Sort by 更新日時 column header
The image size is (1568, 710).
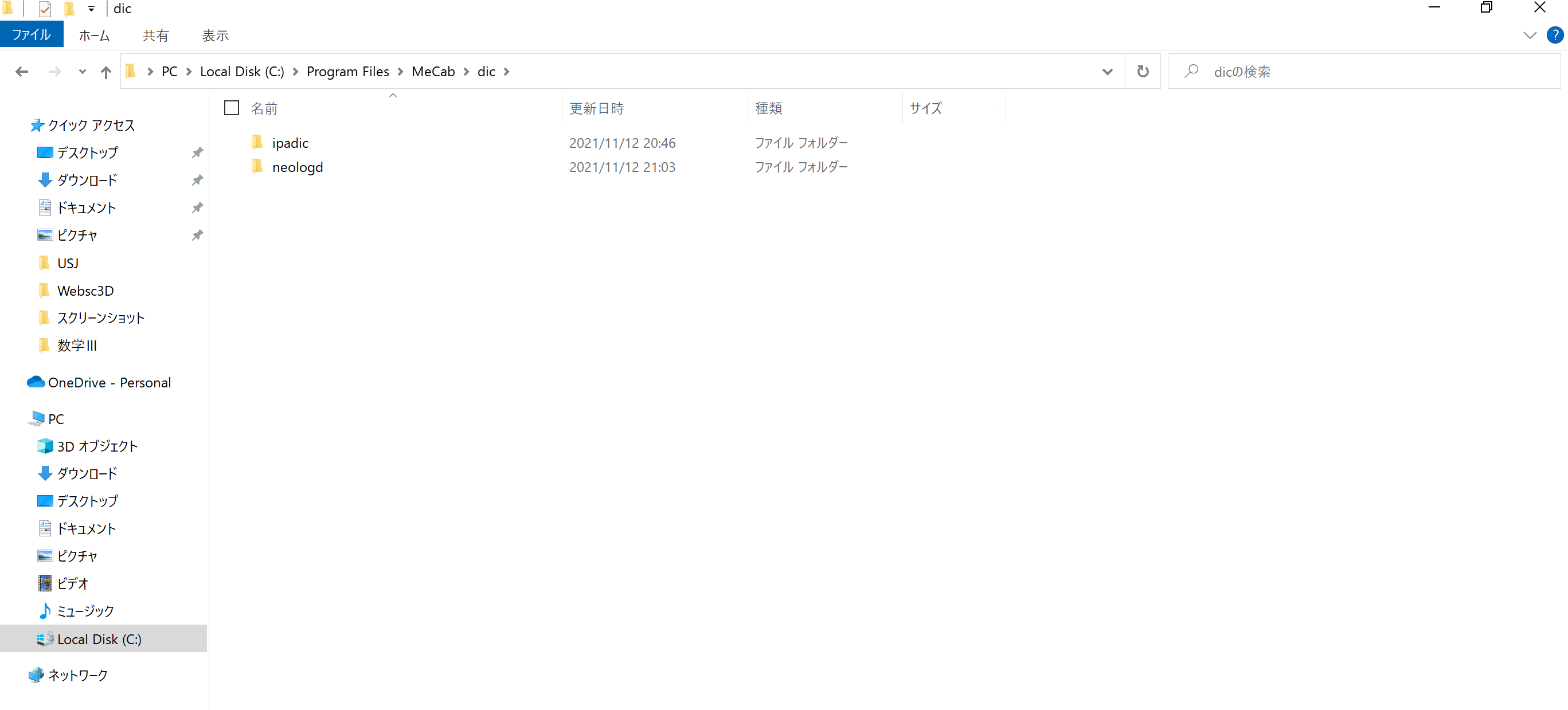[x=596, y=108]
